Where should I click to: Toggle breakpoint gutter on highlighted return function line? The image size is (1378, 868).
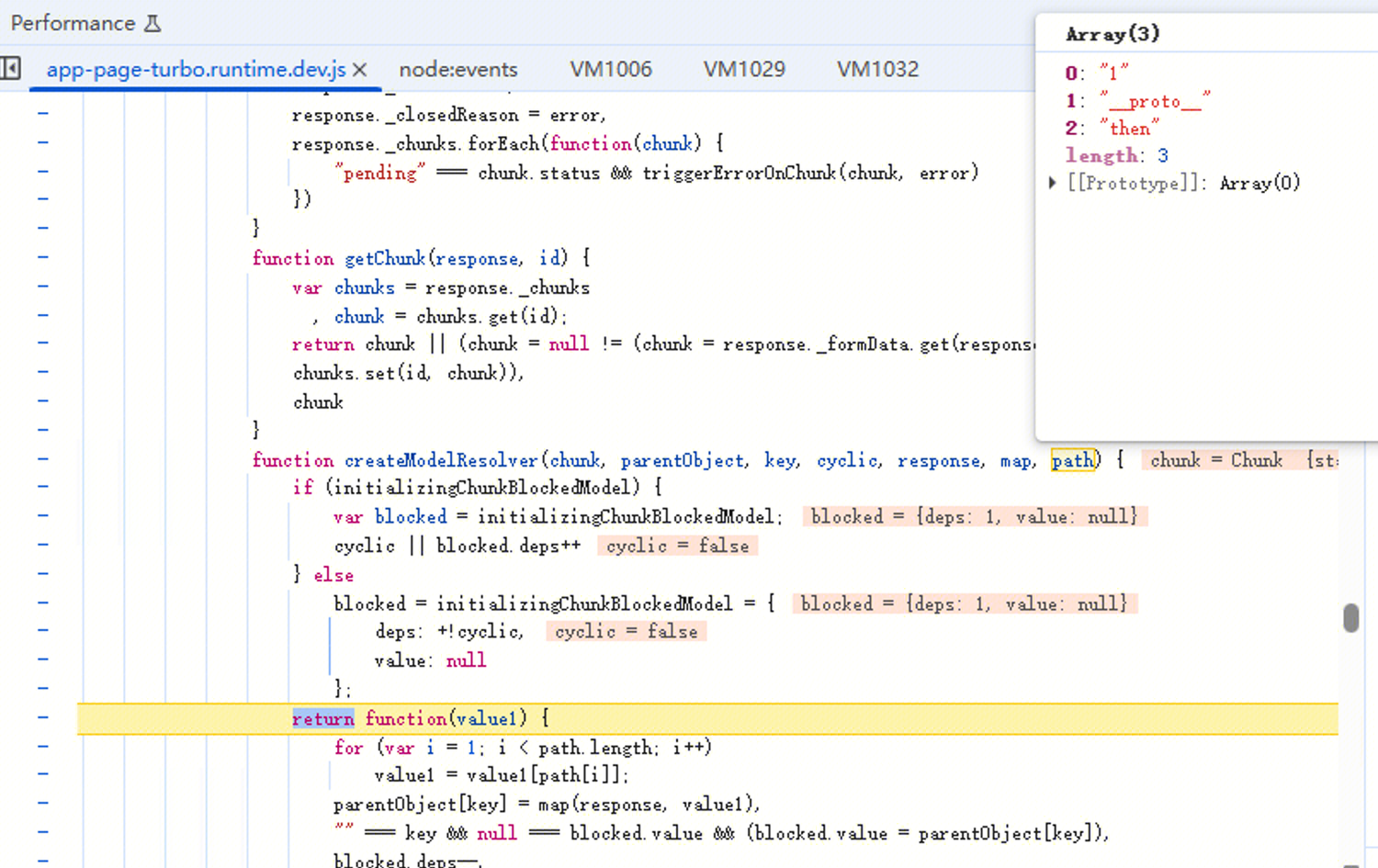(43, 718)
